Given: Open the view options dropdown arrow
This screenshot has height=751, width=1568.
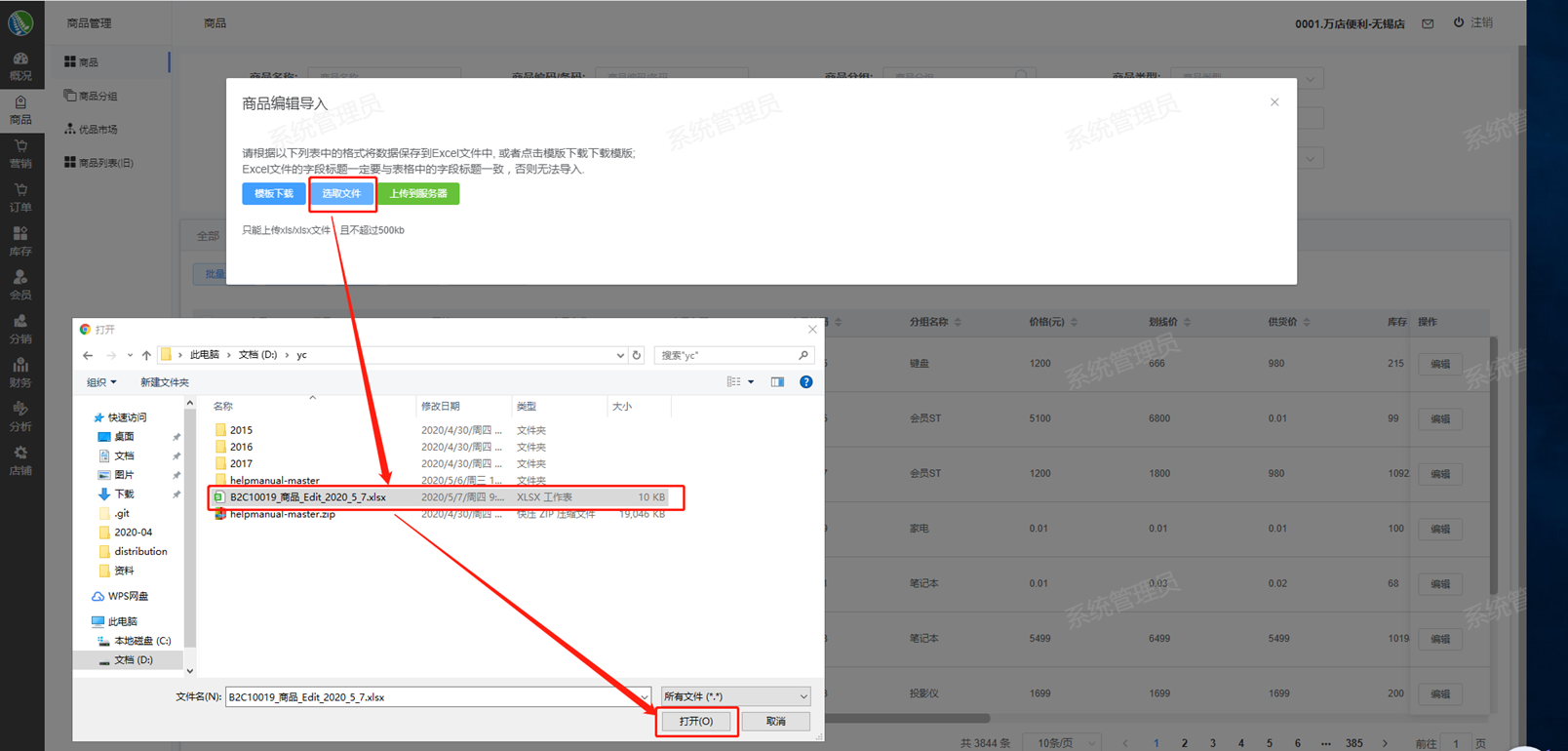Looking at the screenshot, I should 751,382.
